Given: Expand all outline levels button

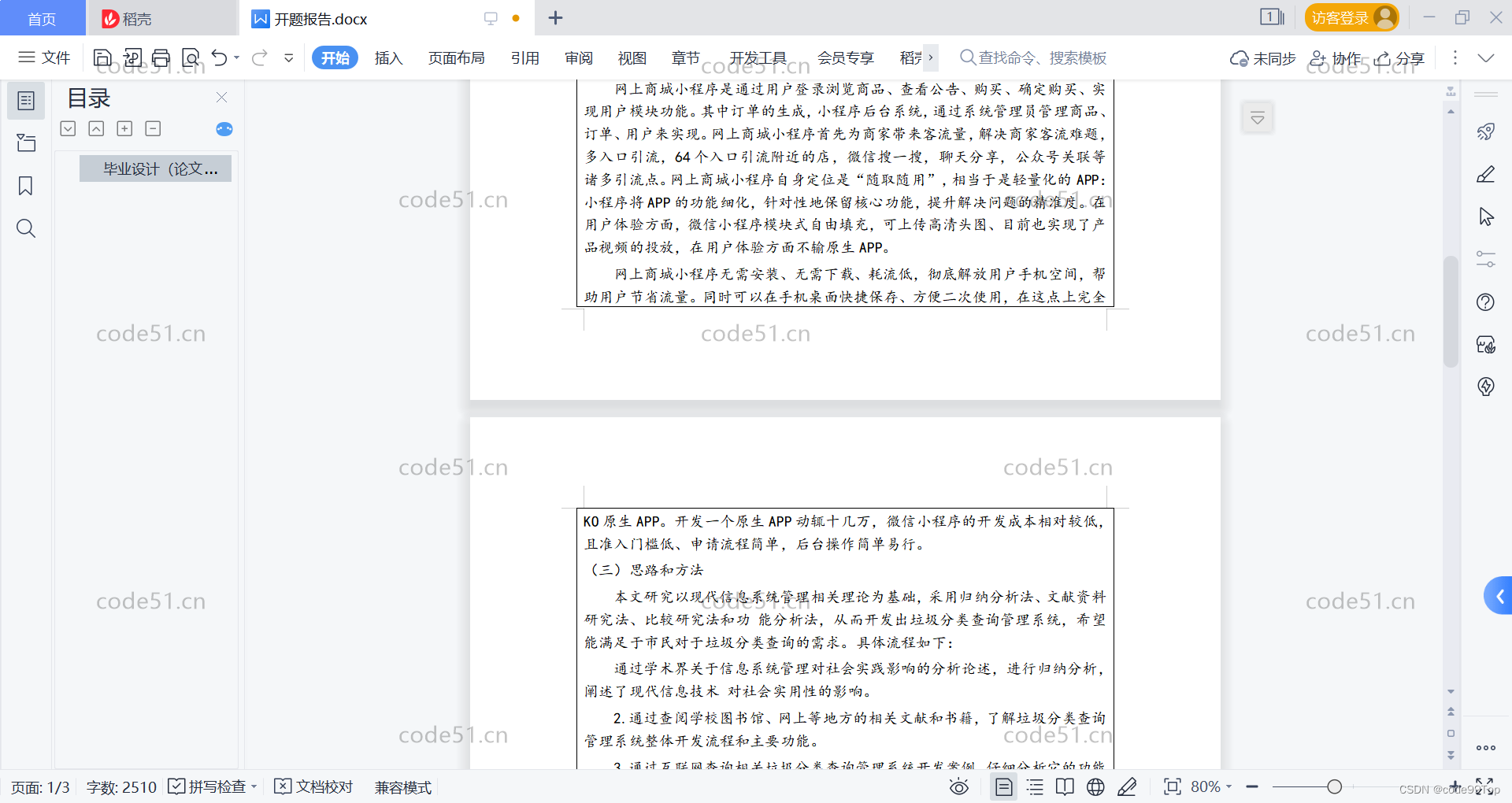Looking at the screenshot, I should [x=68, y=128].
